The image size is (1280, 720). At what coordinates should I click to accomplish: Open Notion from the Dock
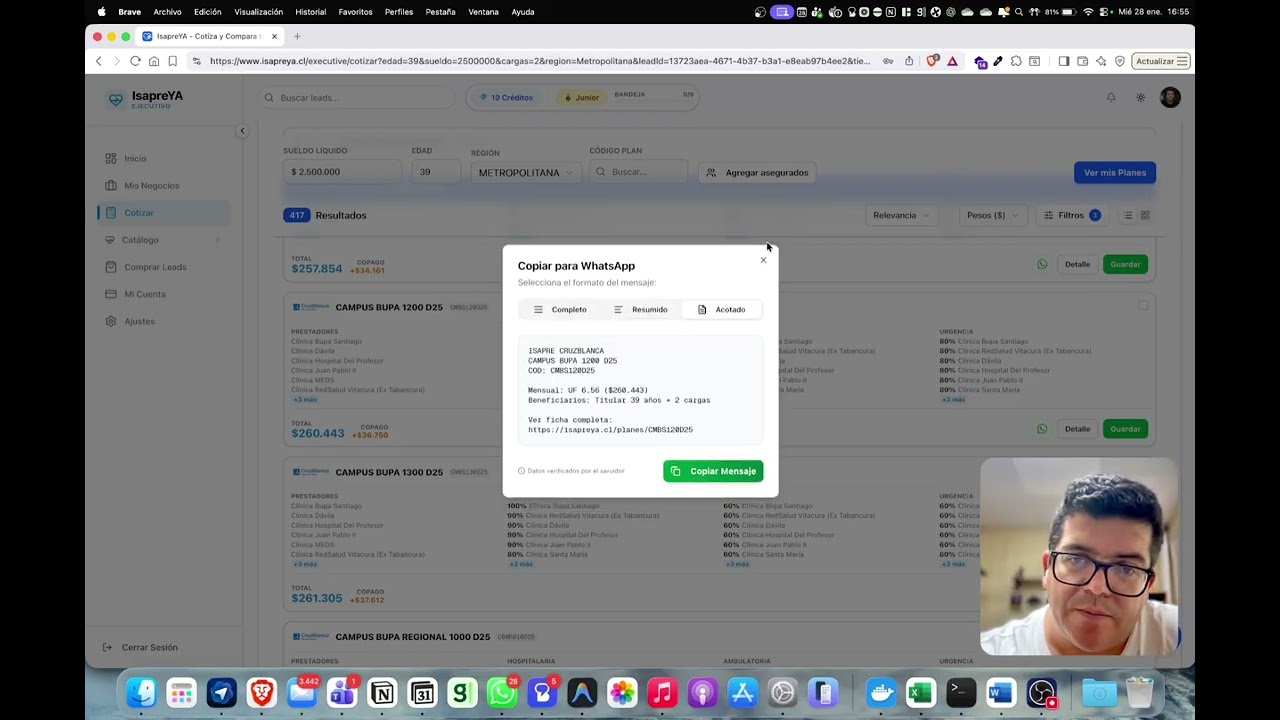(382, 693)
